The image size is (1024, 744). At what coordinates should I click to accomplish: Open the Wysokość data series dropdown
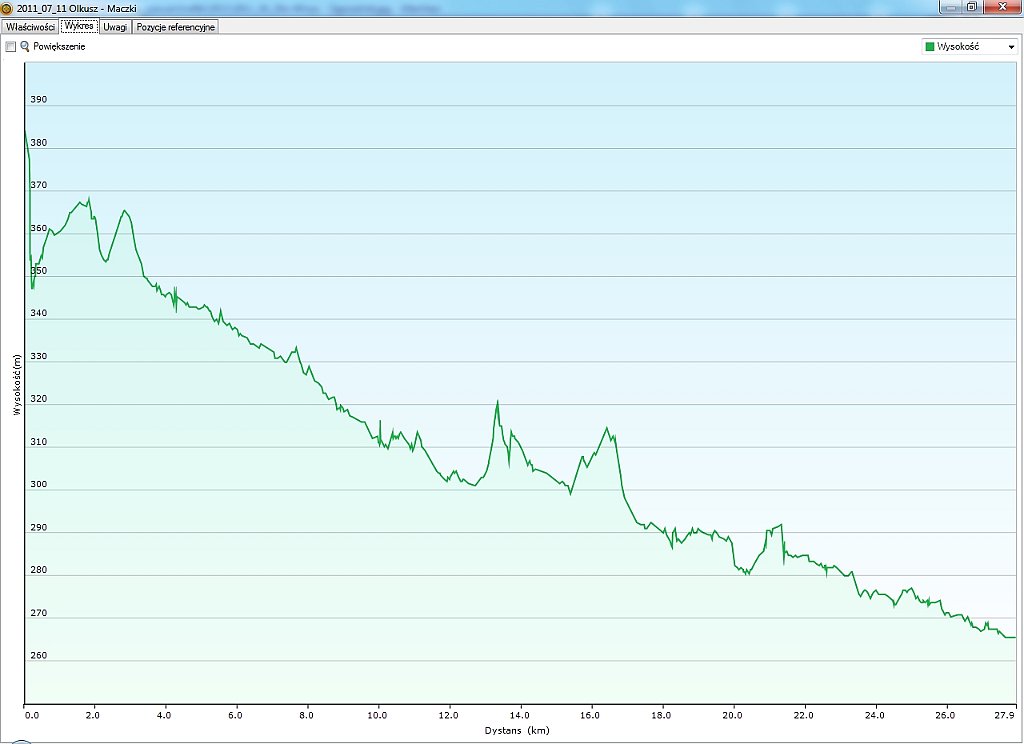[1010, 47]
